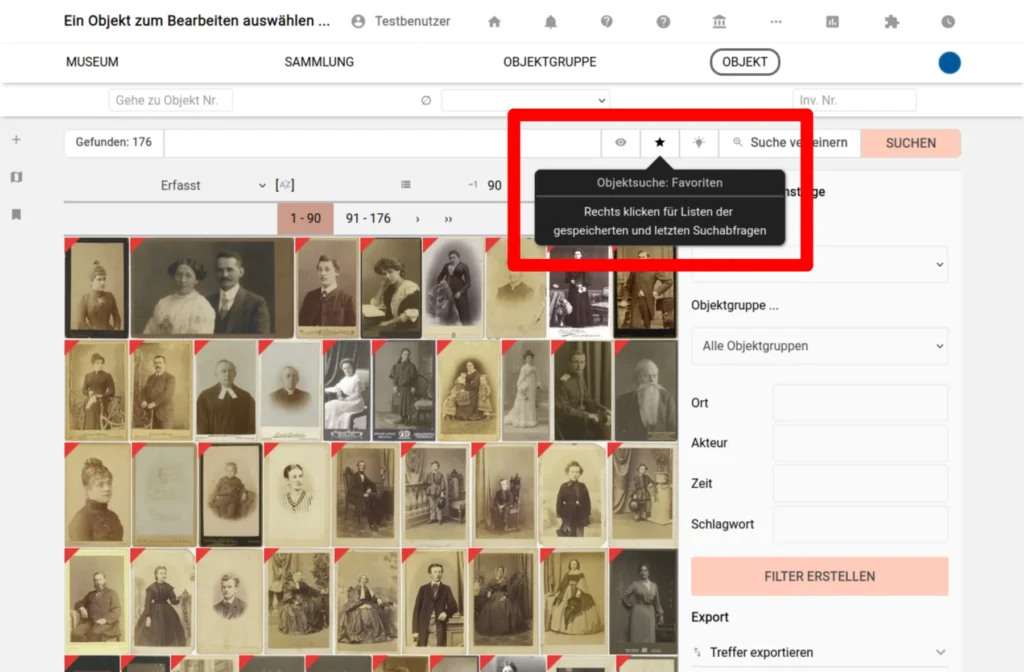Click the Zeit filter input field
1024x672 pixels.
coord(860,483)
